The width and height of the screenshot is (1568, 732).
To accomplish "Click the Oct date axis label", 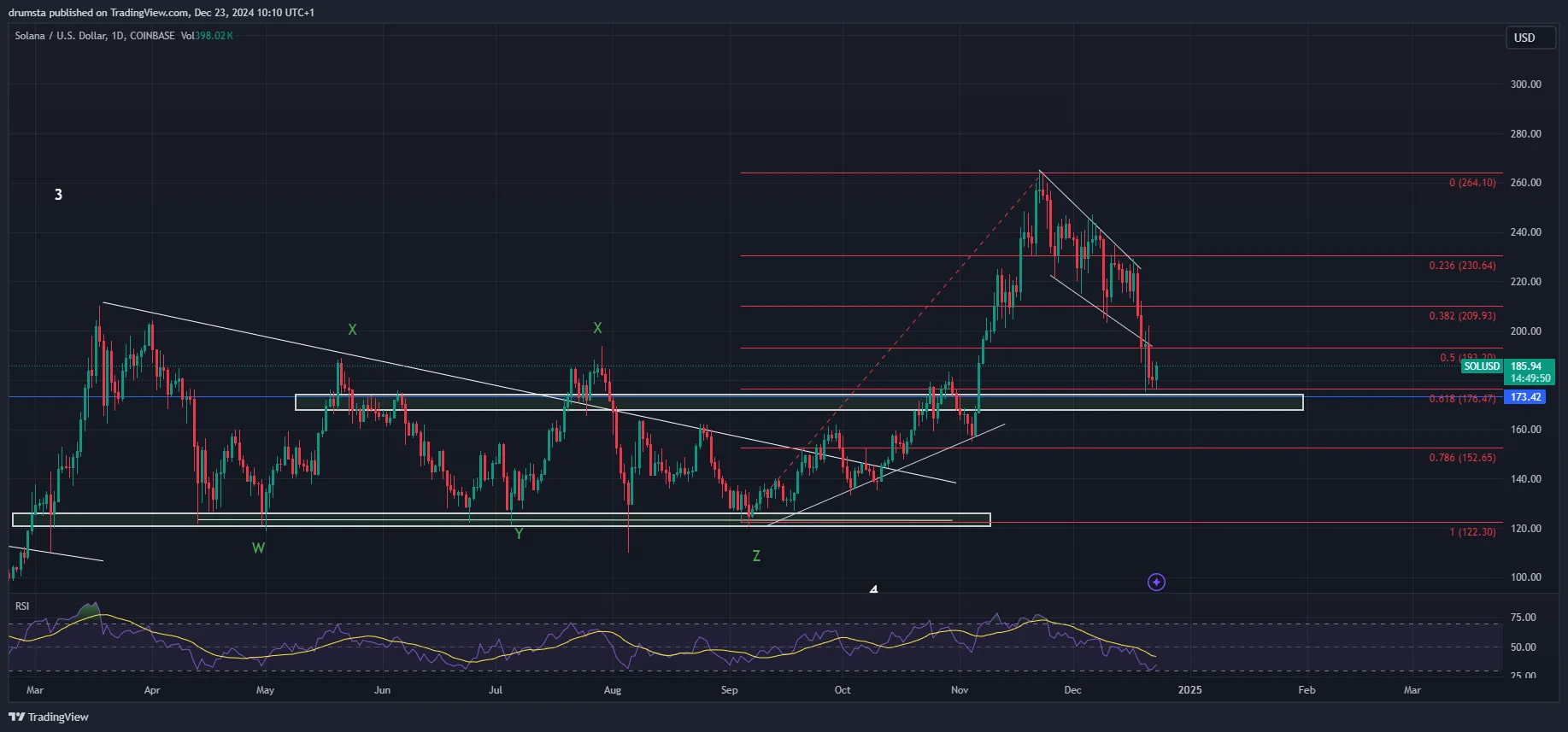I will tap(843, 690).
